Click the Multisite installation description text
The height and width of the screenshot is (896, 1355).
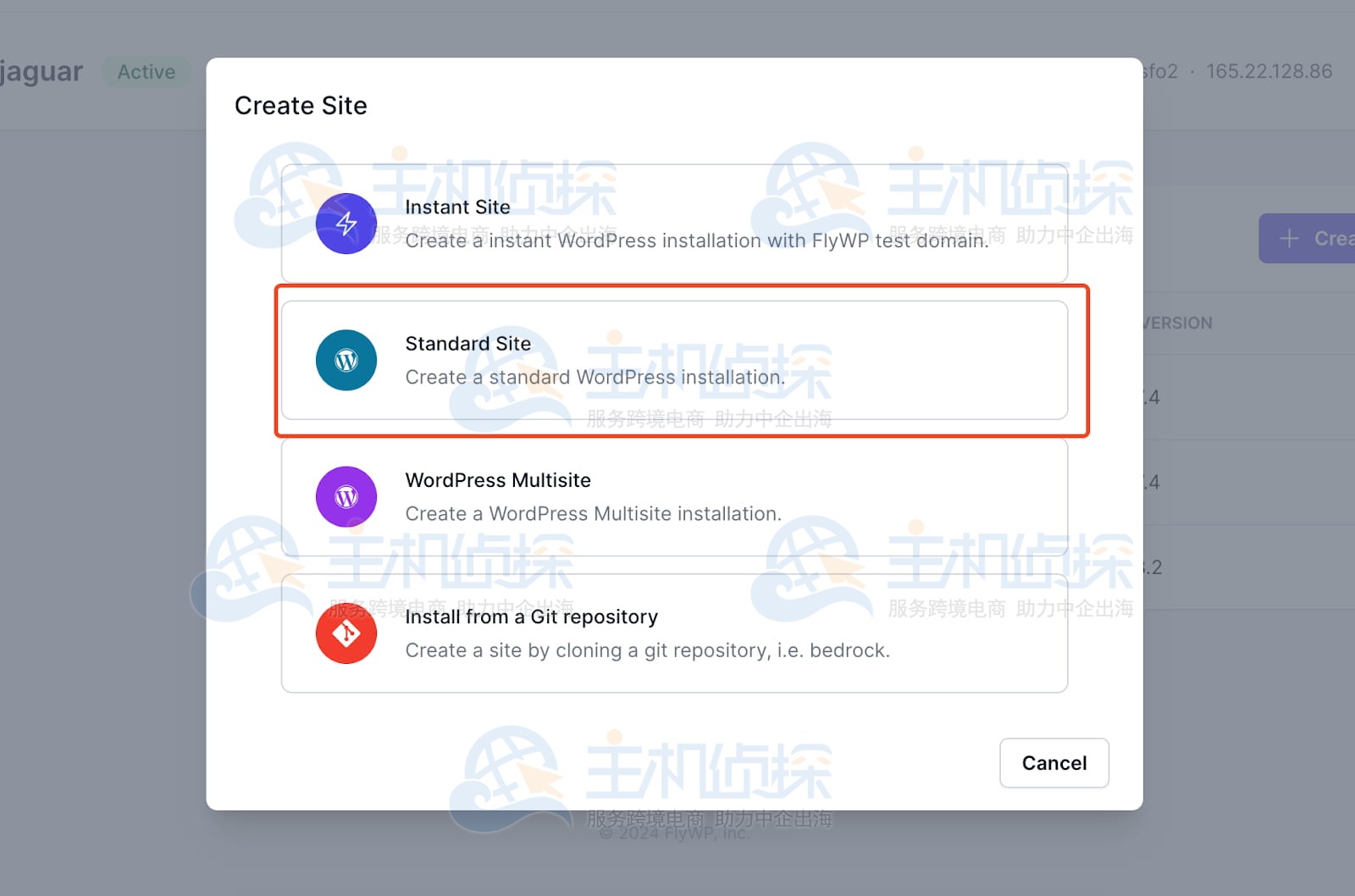(x=593, y=514)
